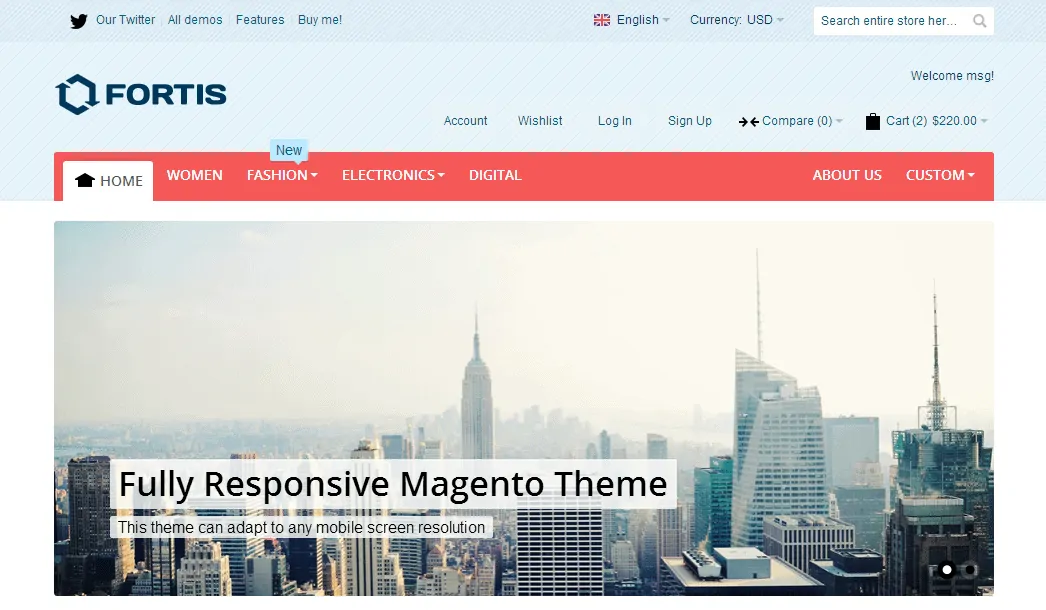Click the house icon on the HOME tab
The image size is (1046, 610).
pyautogui.click(x=84, y=178)
